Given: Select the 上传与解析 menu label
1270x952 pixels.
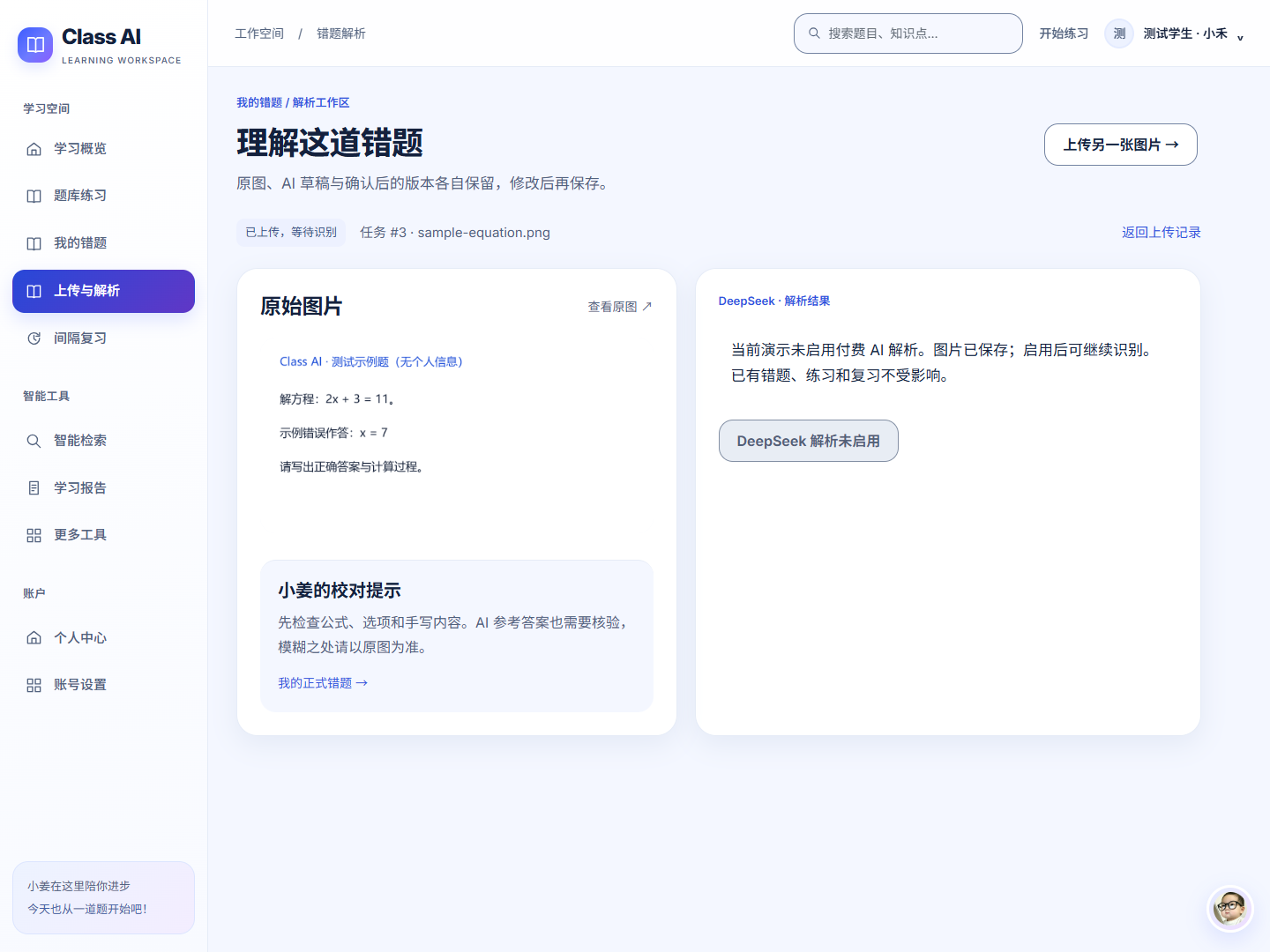Looking at the screenshot, I should coord(86,291).
